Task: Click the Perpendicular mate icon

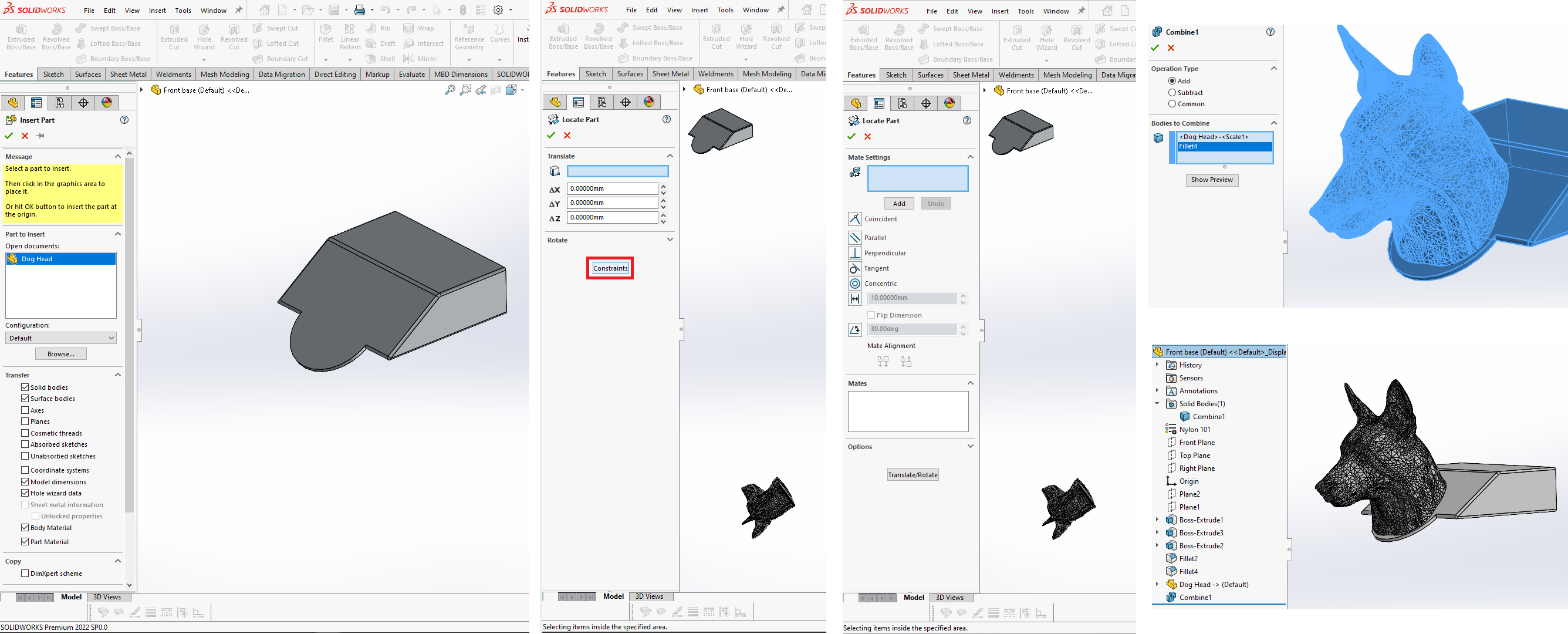Action: pos(854,254)
